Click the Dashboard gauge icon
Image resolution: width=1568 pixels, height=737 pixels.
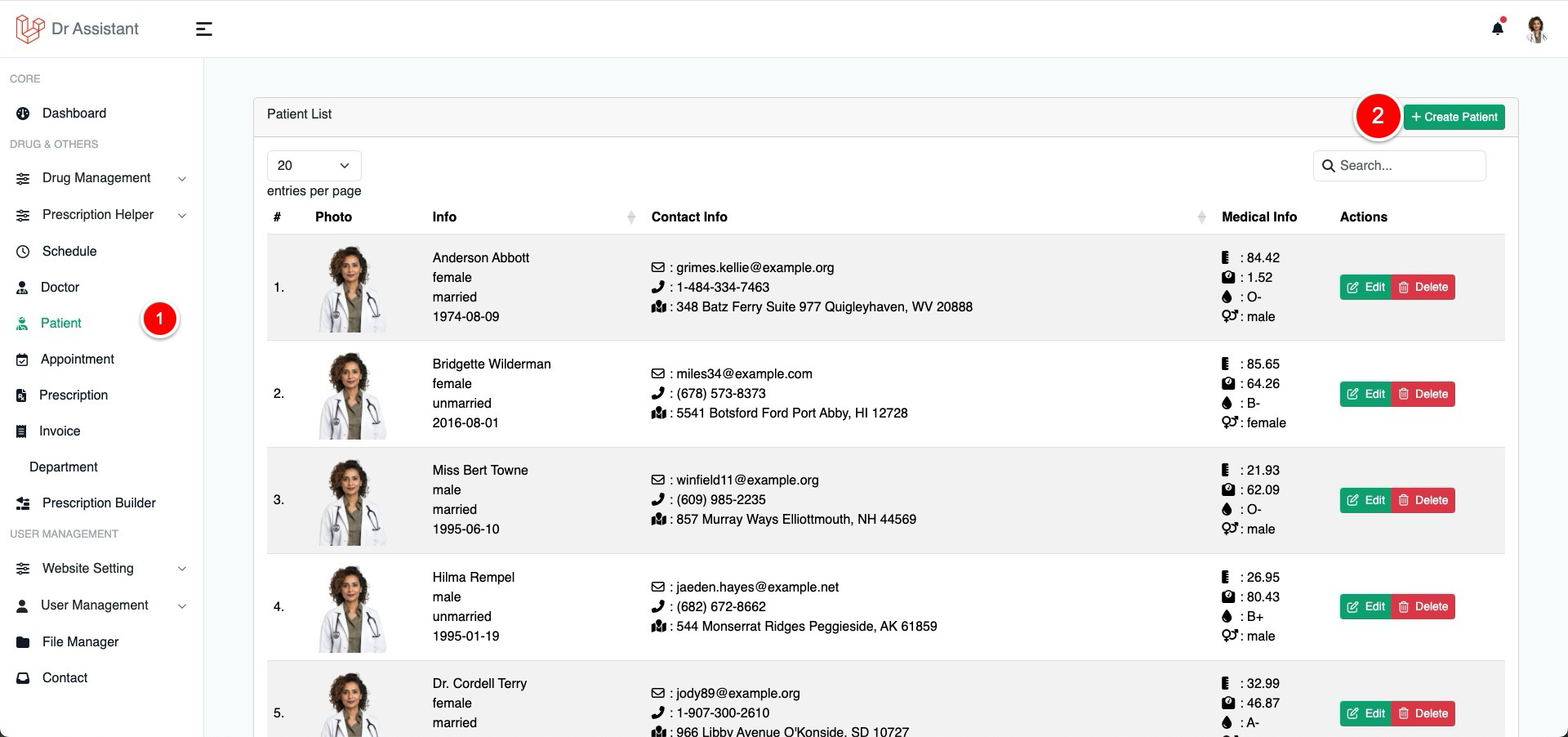tap(23, 114)
